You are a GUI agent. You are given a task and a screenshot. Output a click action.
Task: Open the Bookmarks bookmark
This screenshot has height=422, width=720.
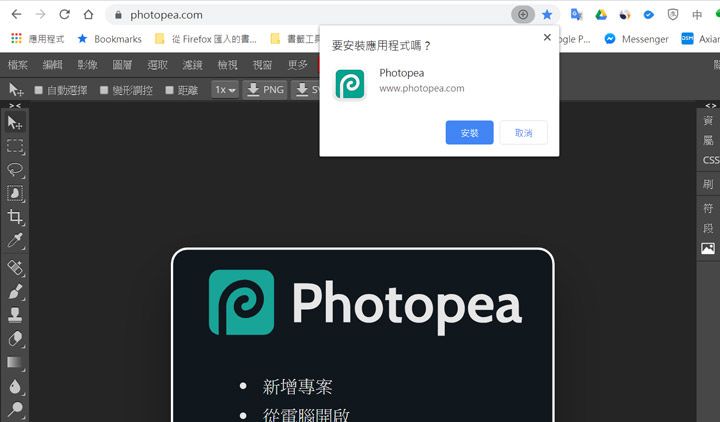click(x=110, y=39)
